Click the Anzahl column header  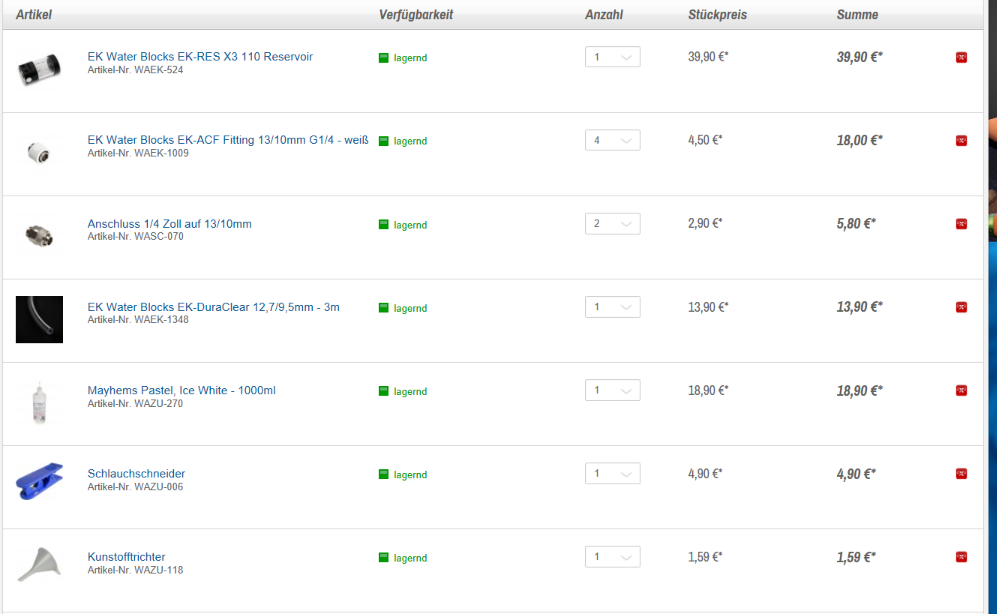(x=603, y=15)
